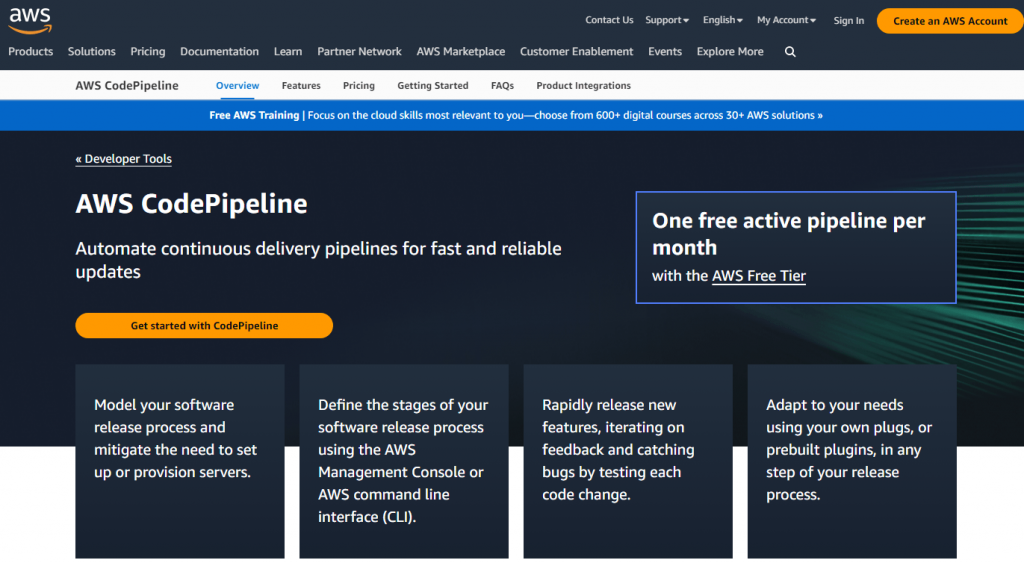This screenshot has height=563, width=1024.
Task: Select the Overview tab
Action: [237, 86]
